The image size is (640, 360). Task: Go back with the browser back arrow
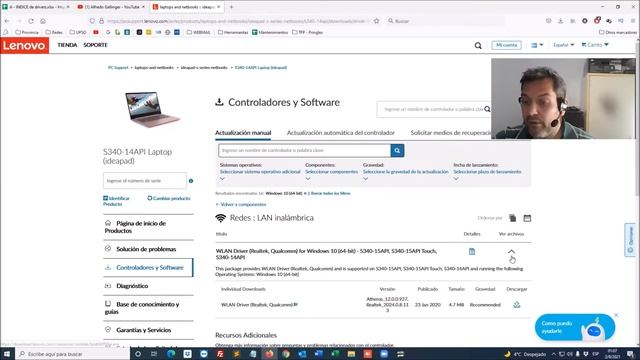click(7, 21)
